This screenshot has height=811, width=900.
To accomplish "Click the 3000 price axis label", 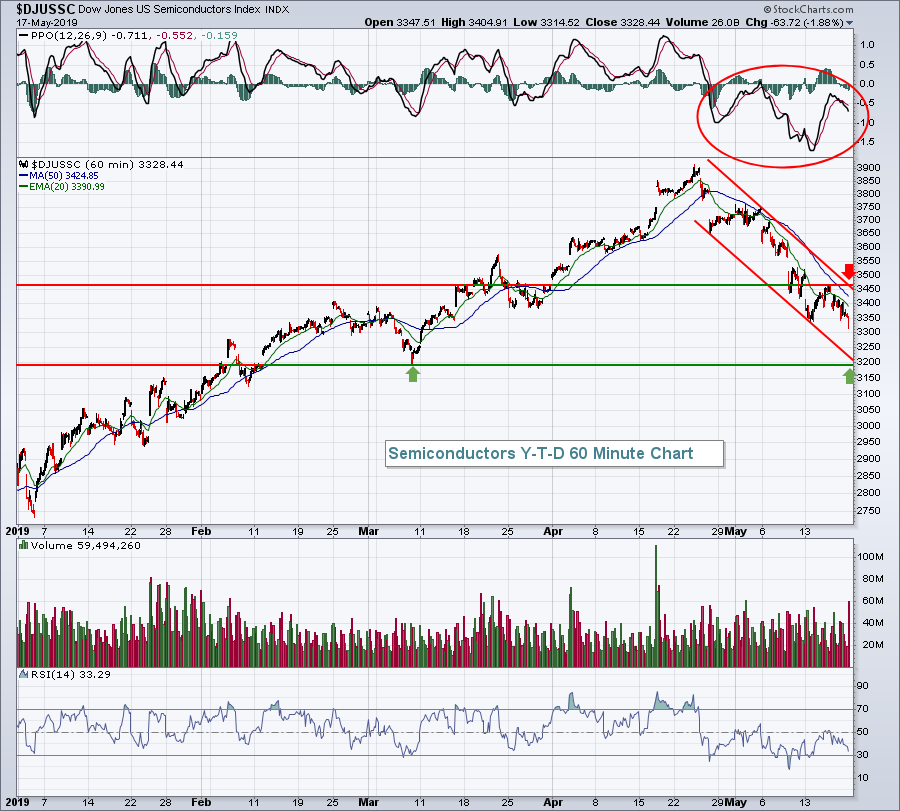I will [x=868, y=425].
